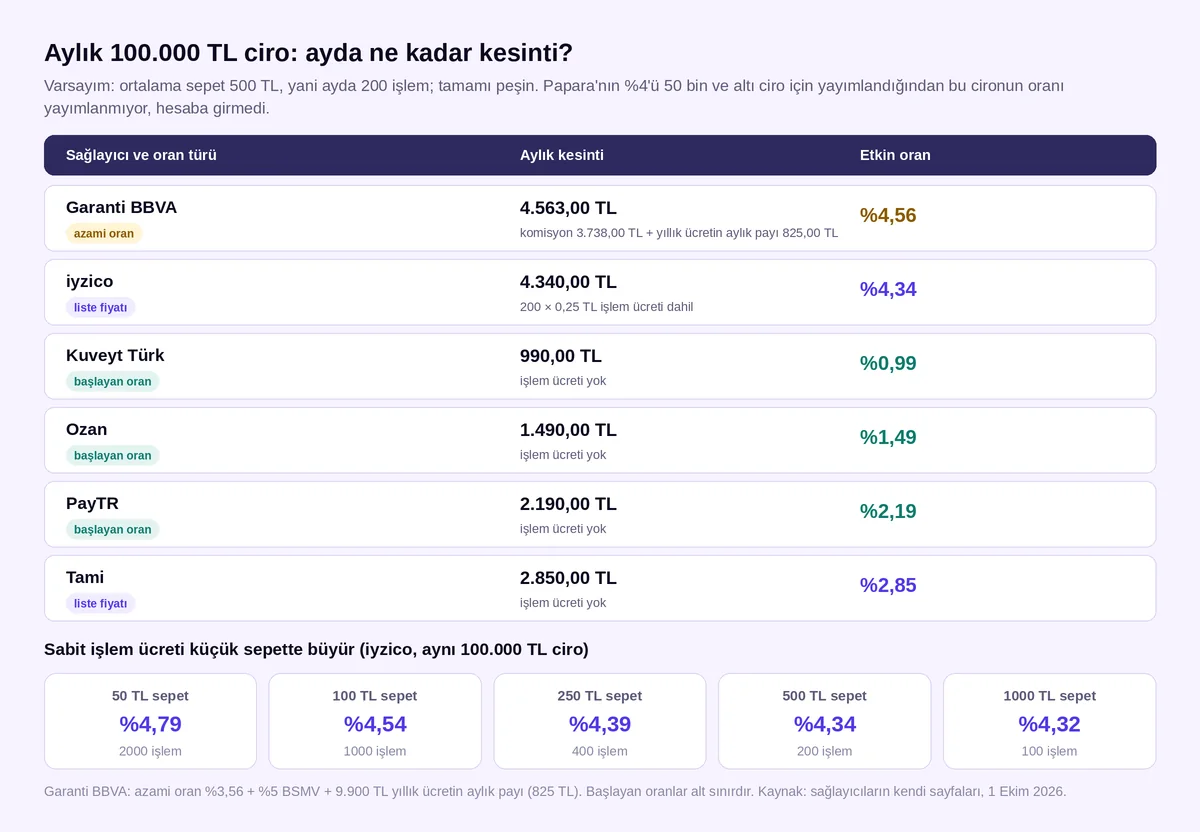1200x832 pixels.
Task: Click 'başlayan oran' badge under Ozan
Action: coord(112,455)
